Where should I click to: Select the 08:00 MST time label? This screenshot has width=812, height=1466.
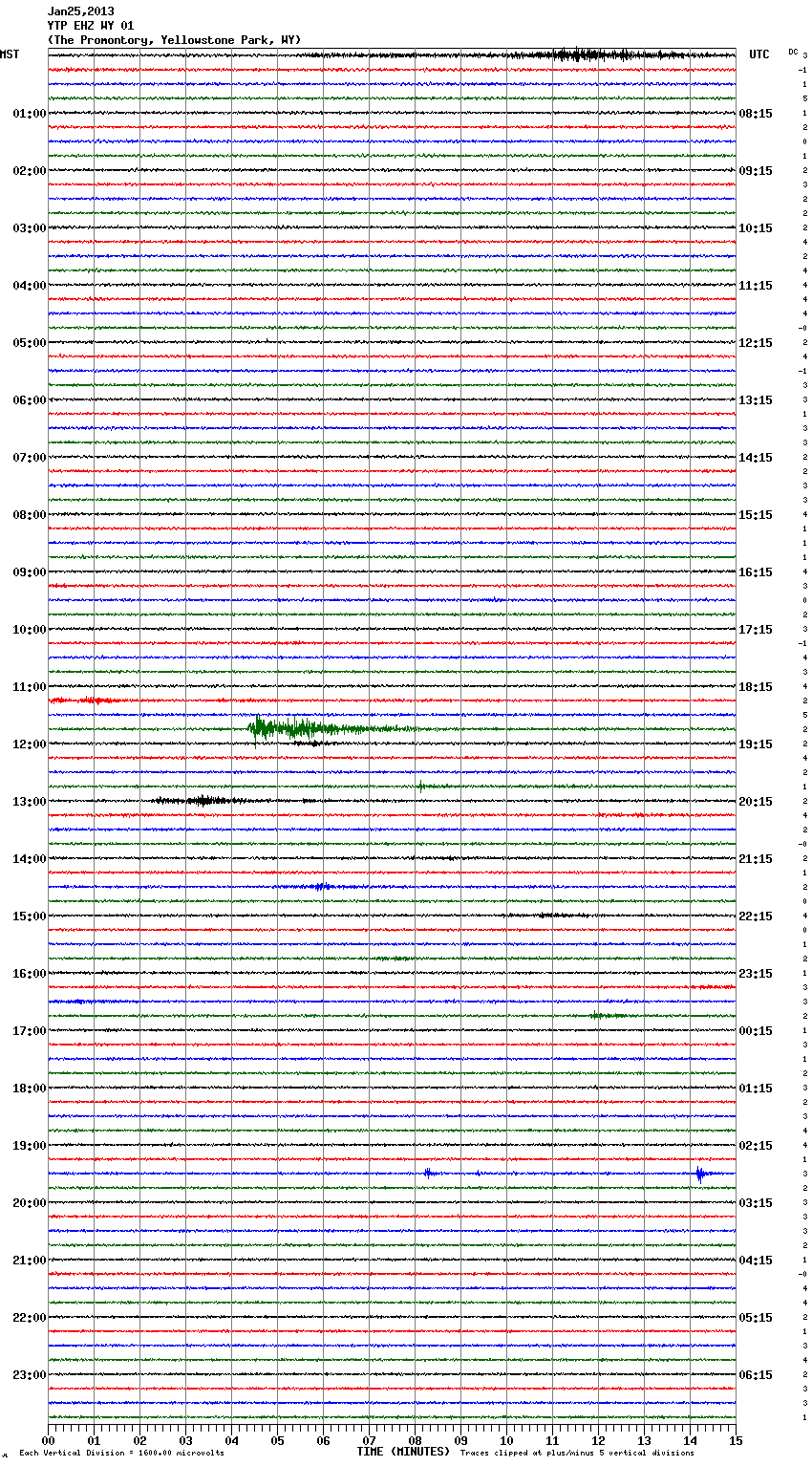[30, 515]
